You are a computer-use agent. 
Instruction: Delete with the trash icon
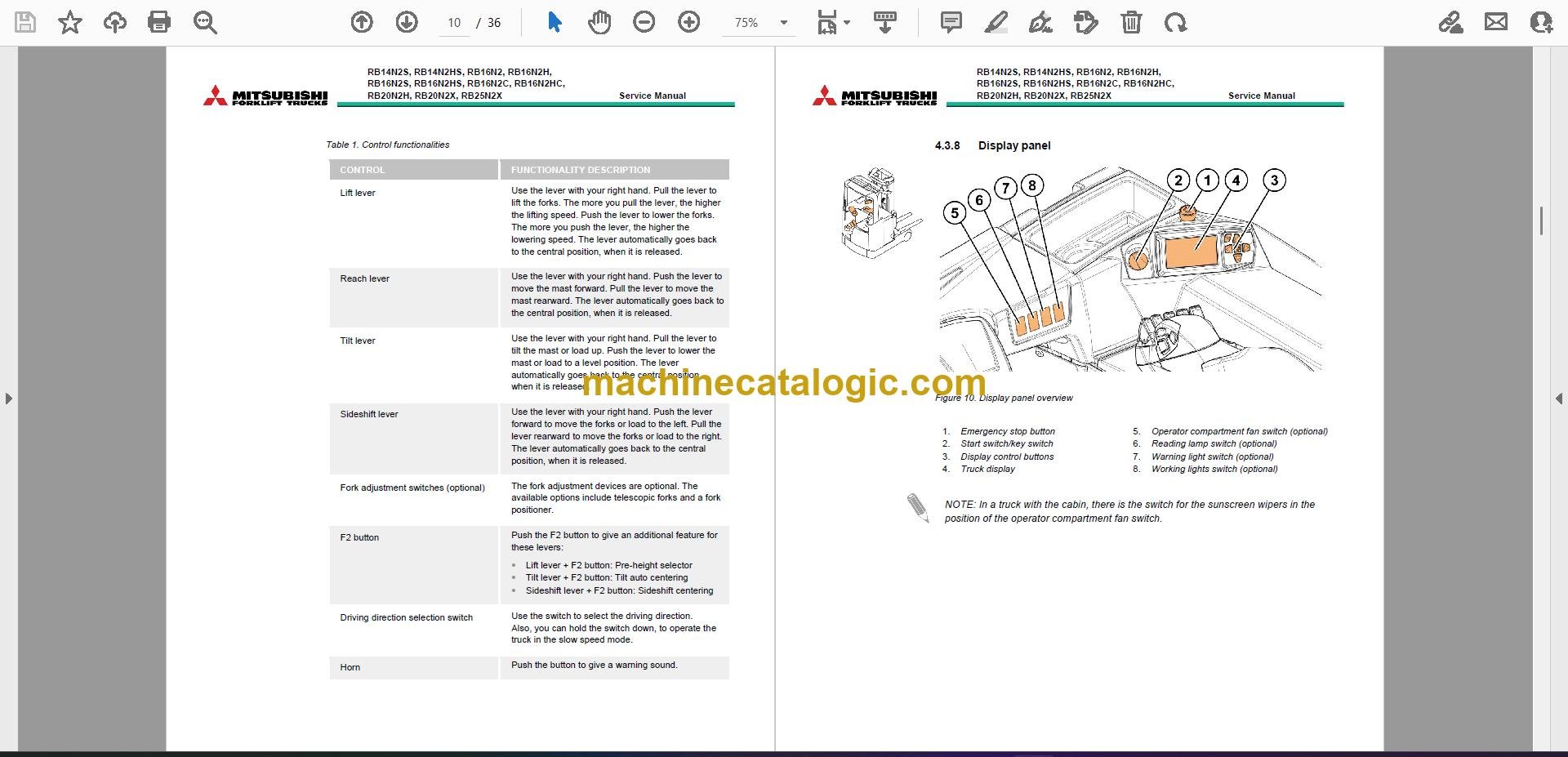click(x=1131, y=22)
